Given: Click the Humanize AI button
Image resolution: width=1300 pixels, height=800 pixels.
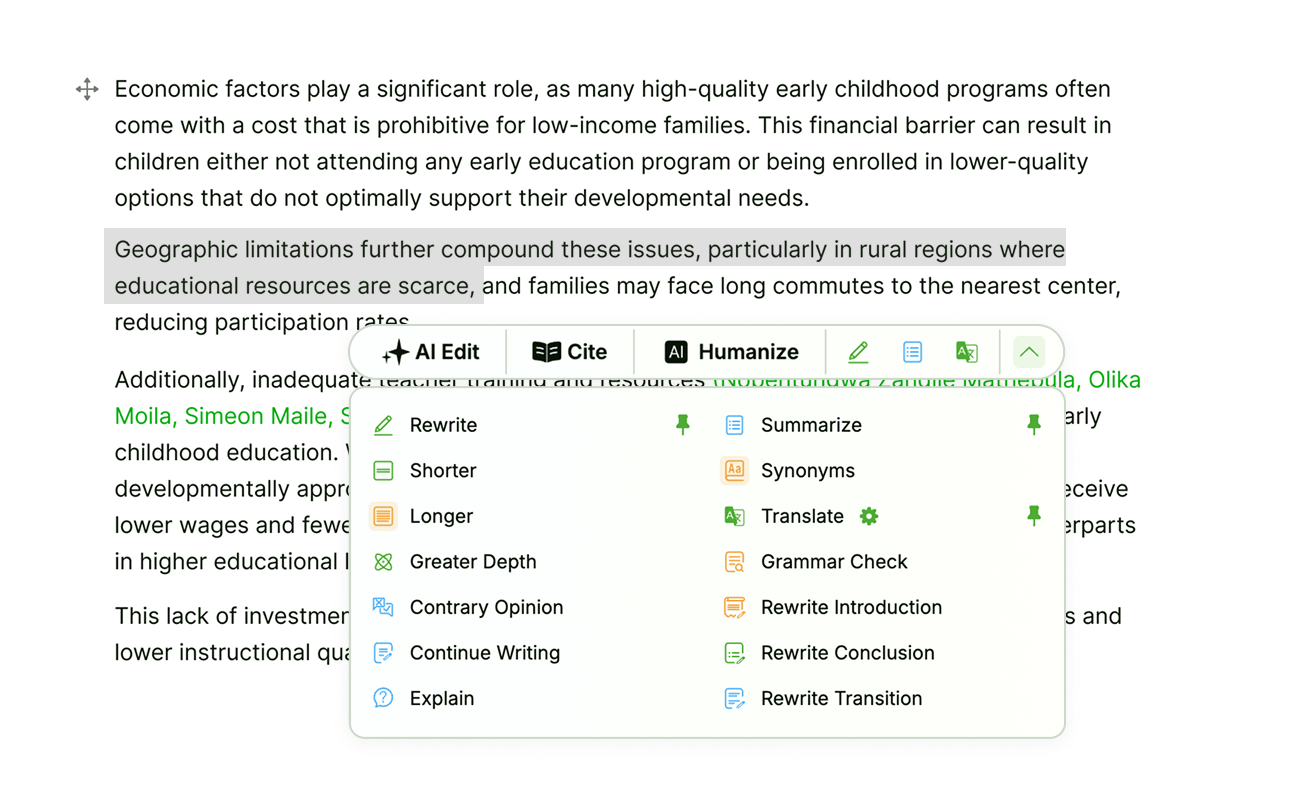Looking at the screenshot, I should click(x=731, y=352).
